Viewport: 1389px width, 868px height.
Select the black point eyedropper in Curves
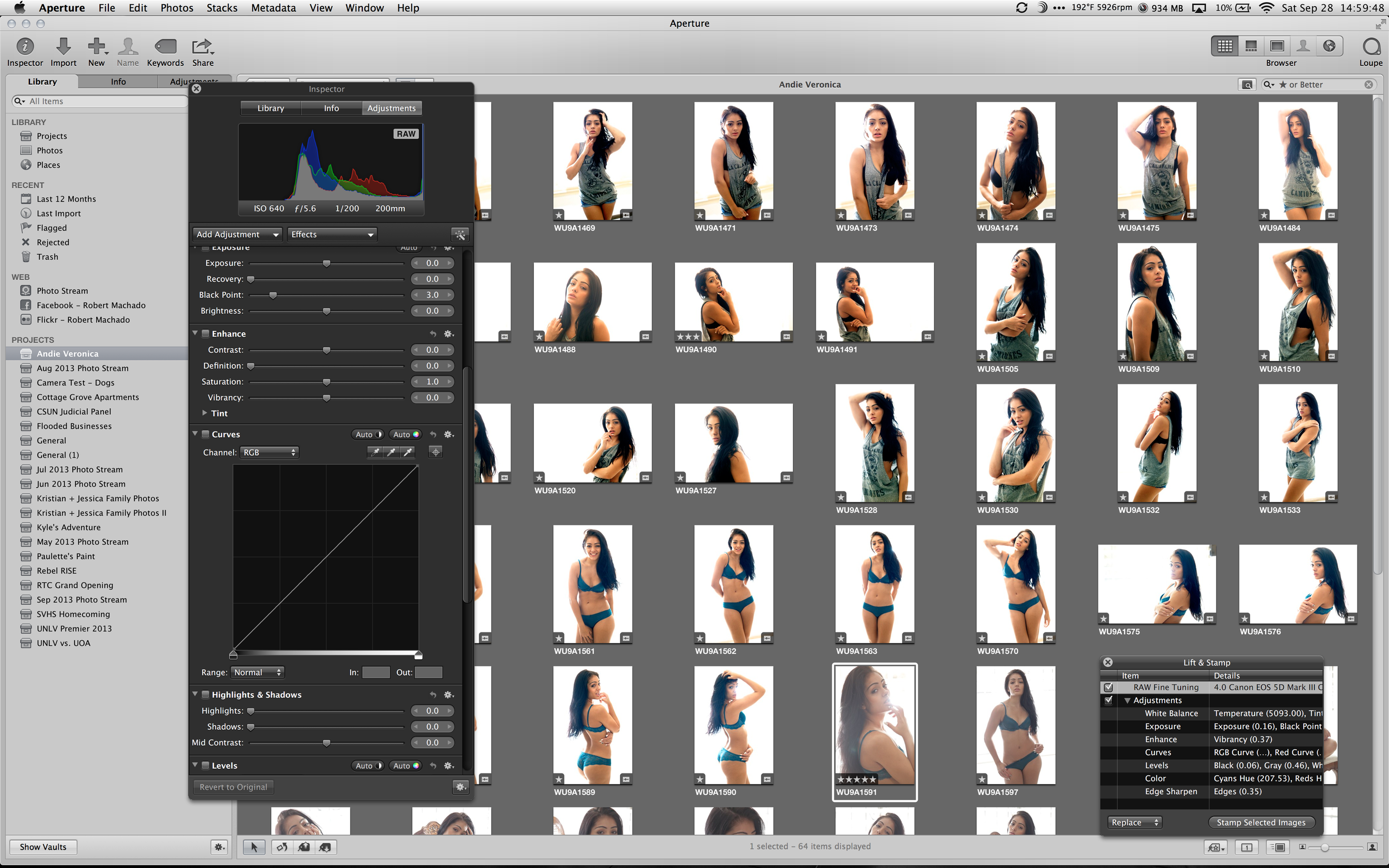pyautogui.click(x=375, y=453)
